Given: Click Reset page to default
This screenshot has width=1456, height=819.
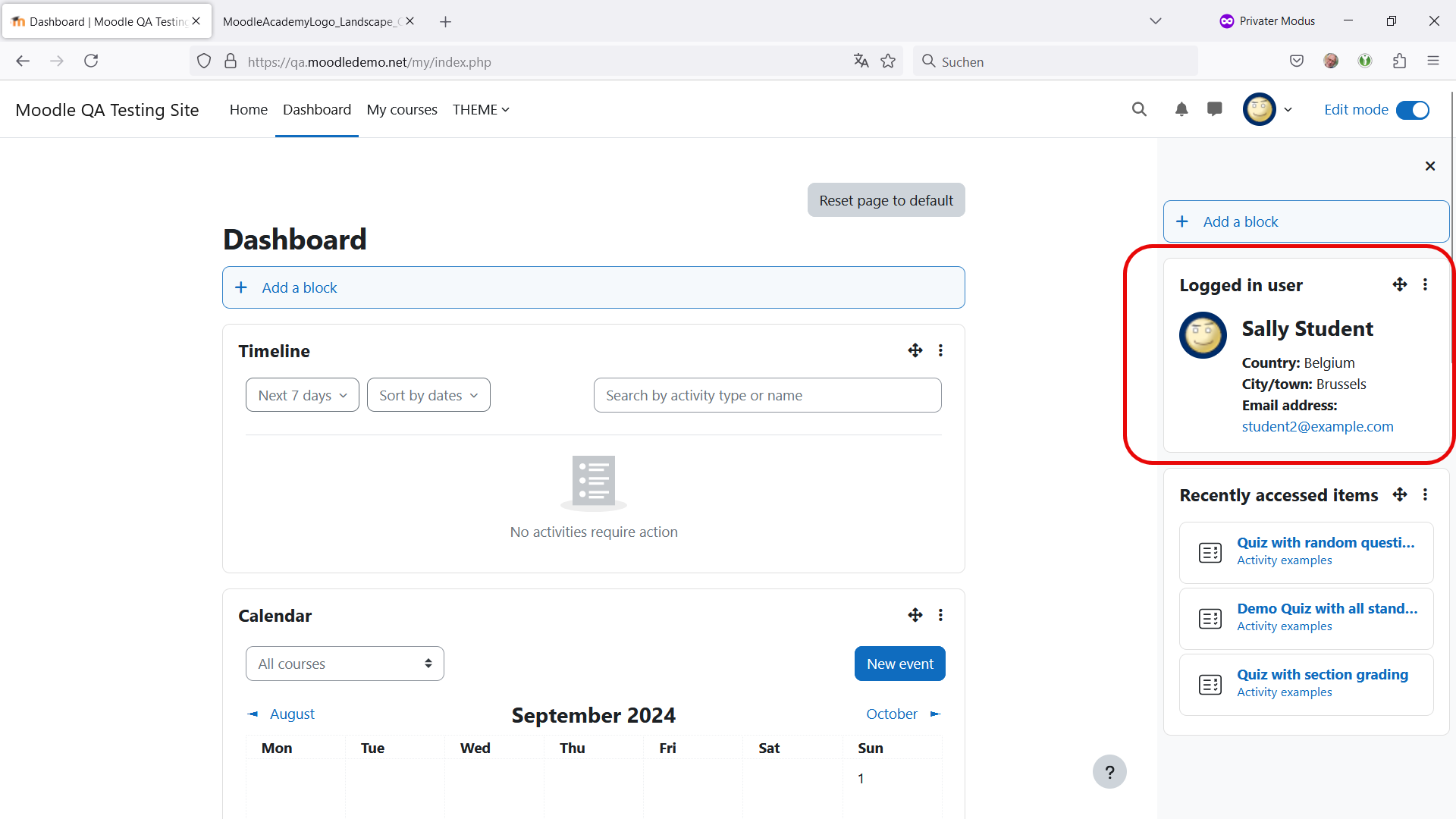Looking at the screenshot, I should 886,200.
